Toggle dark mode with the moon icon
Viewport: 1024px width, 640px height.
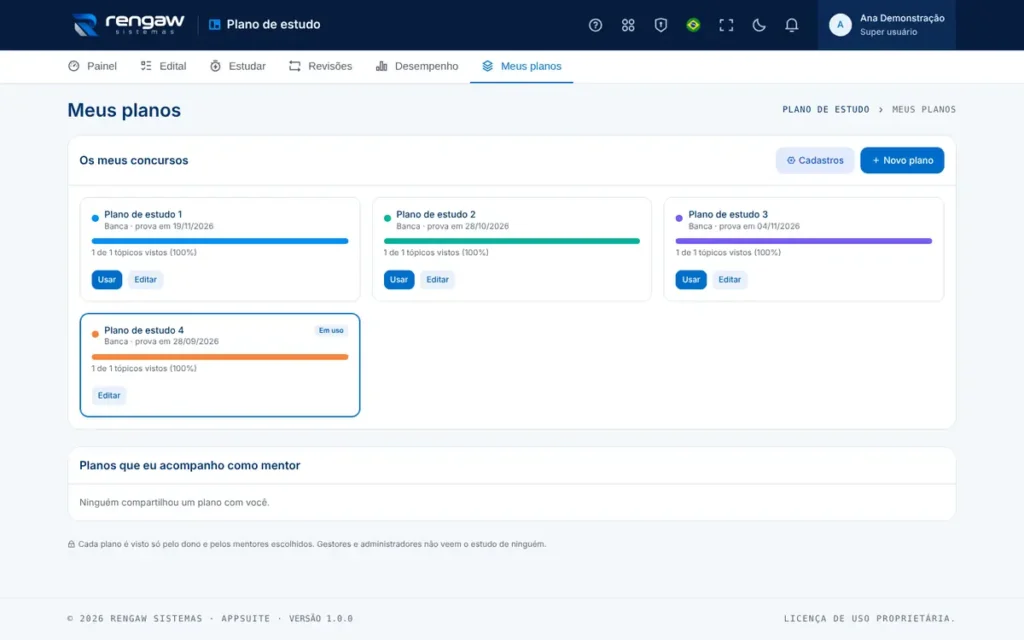pyautogui.click(x=758, y=25)
